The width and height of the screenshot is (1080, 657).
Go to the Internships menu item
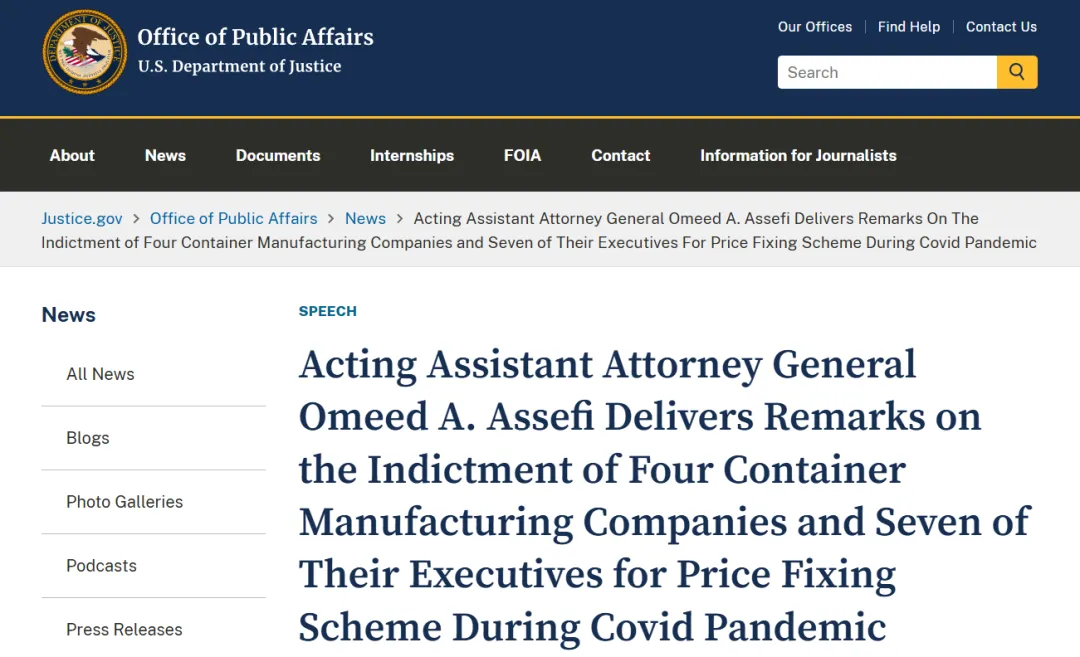click(x=412, y=156)
